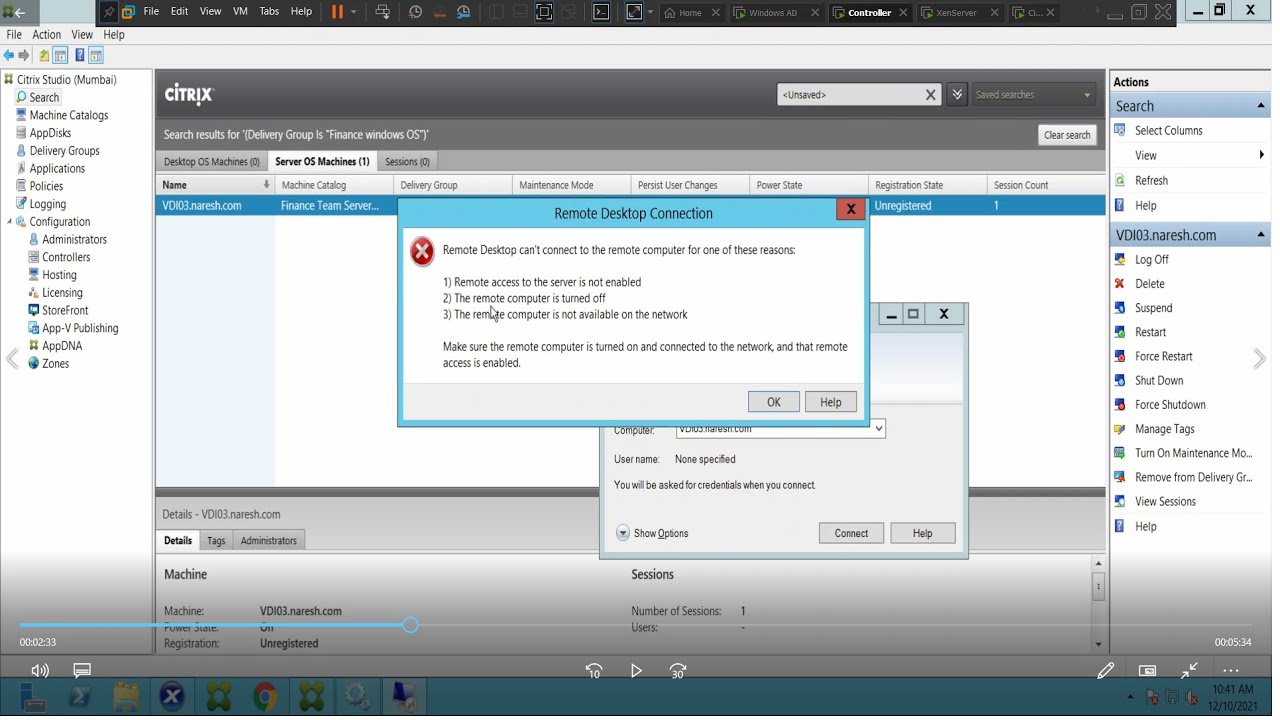Screen dimensions: 1280x720
Task: Open Action menu in MMC menu bar
Action: pyautogui.click(x=46, y=34)
